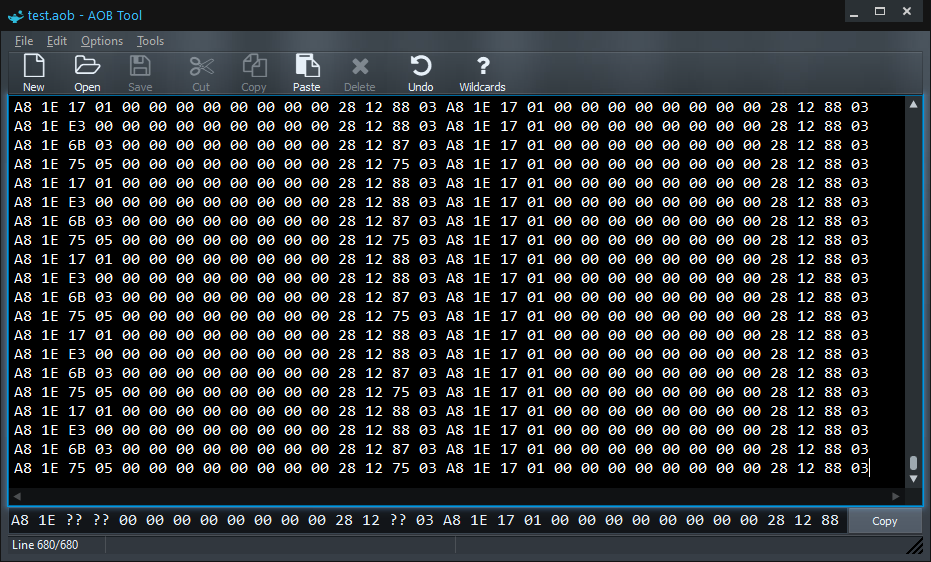This screenshot has height=562, width=931.
Task: Click the horizontal scrollbar right arrow
Action: pyautogui.click(x=897, y=496)
